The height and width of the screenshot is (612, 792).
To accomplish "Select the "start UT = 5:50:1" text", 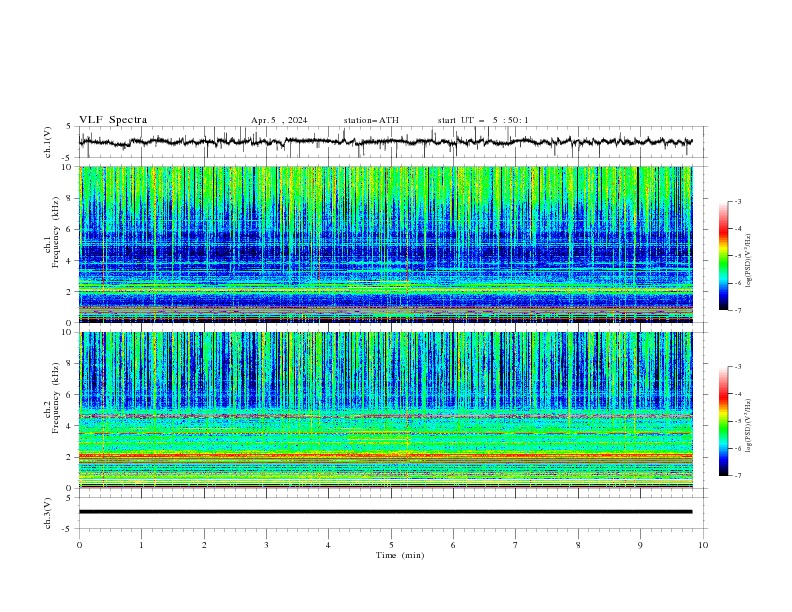I will point(483,120).
